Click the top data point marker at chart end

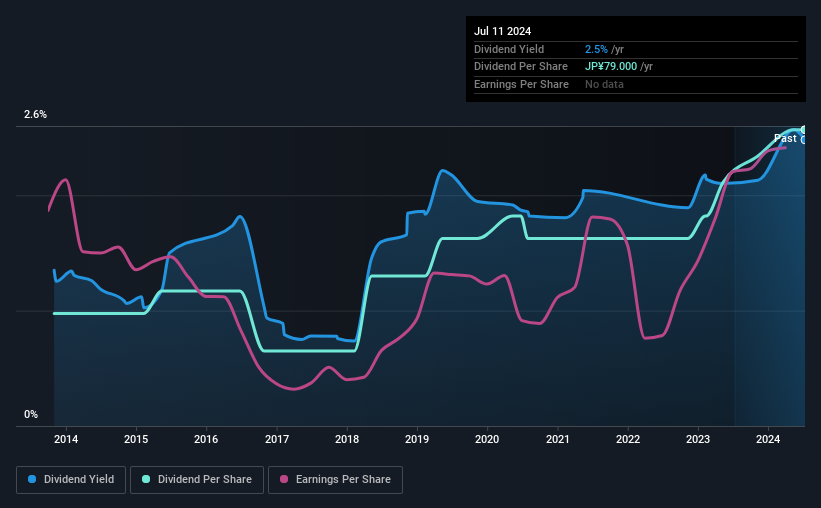coord(804,129)
